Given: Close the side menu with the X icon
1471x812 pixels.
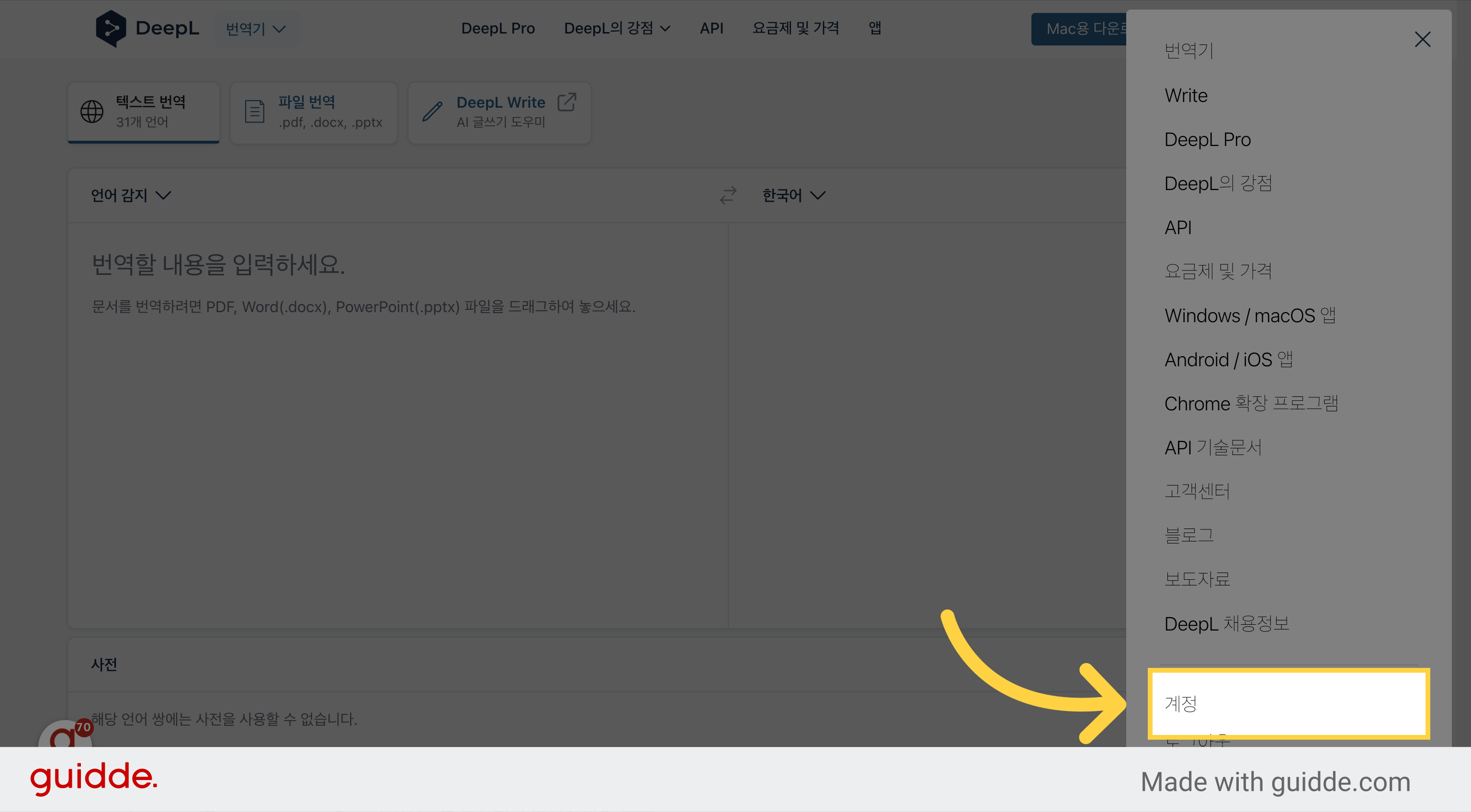Looking at the screenshot, I should [x=1423, y=39].
